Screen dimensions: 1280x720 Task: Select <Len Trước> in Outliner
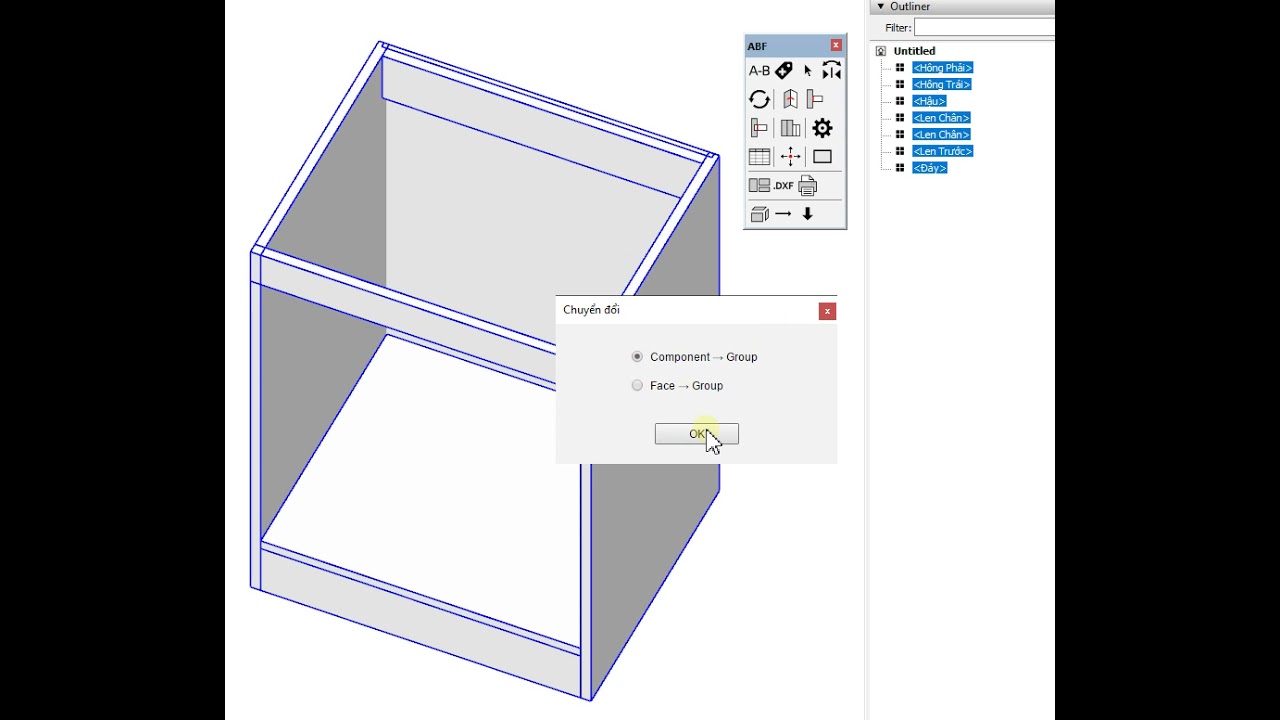point(942,151)
